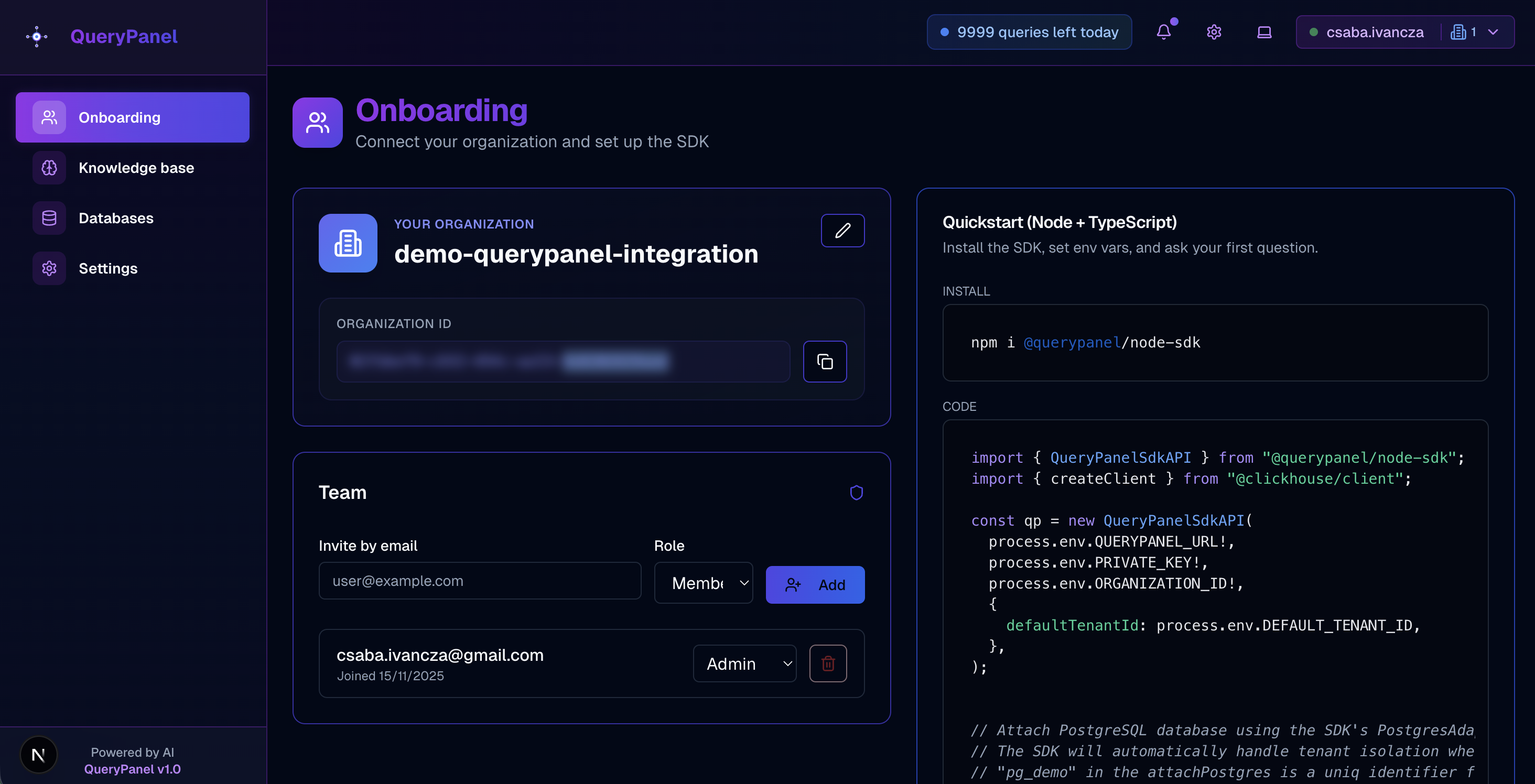Viewport: 1535px width, 784px height.
Task: Click the notifications bell icon
Action: [x=1163, y=32]
